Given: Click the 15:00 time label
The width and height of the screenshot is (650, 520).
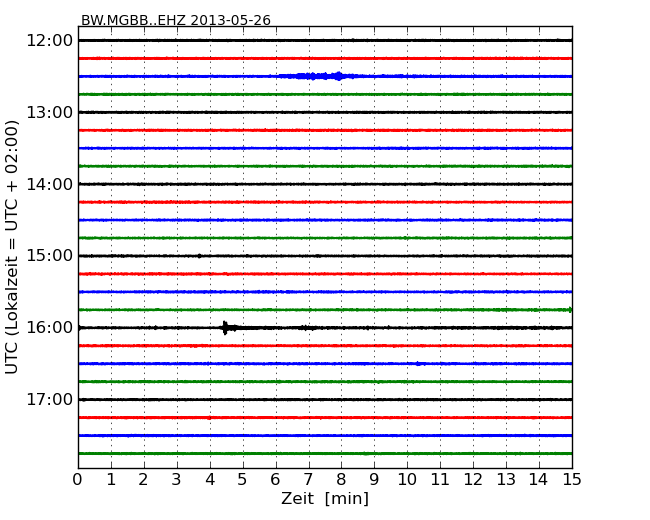Looking at the screenshot, I should click(50, 256).
